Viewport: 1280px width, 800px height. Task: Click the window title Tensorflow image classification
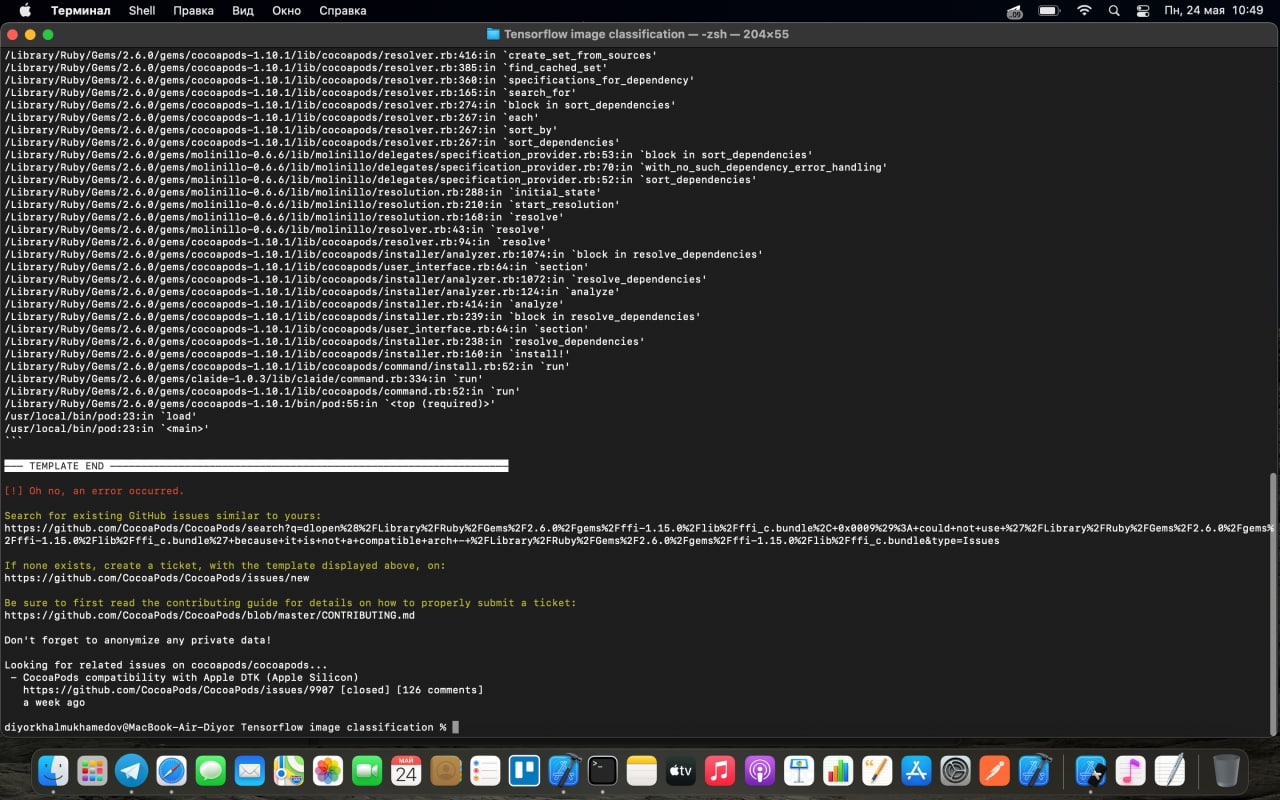596,34
